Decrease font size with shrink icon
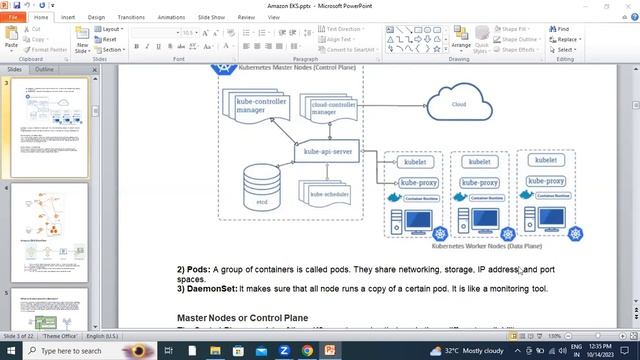The height and width of the screenshot is (360, 640). coord(216,33)
